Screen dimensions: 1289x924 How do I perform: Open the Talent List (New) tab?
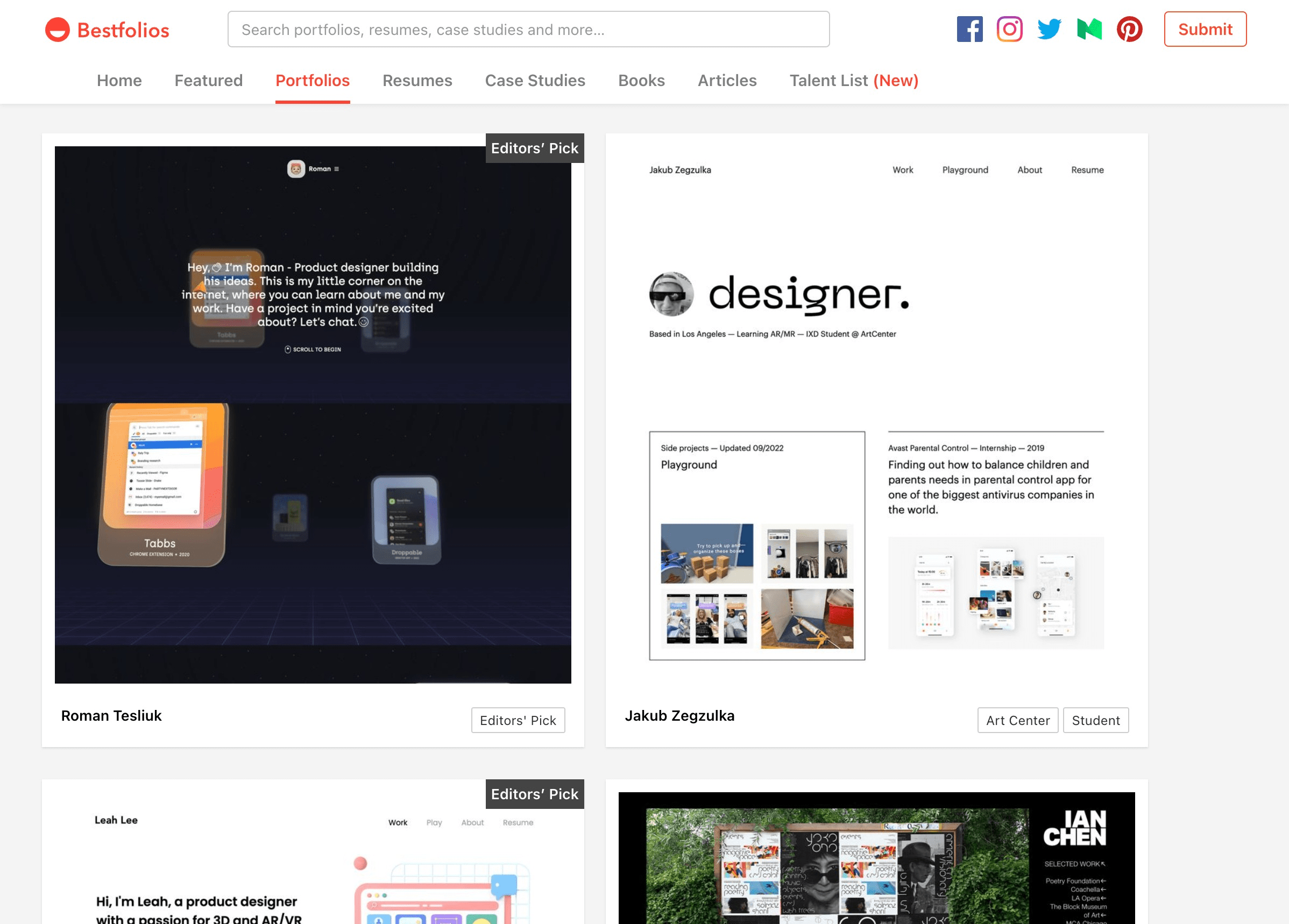pos(854,81)
